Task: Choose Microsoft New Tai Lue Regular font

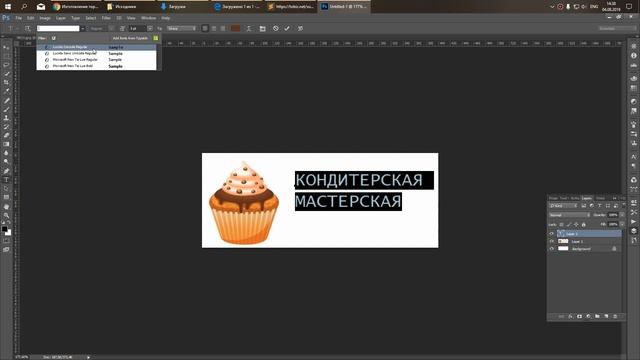Action: tap(96, 60)
